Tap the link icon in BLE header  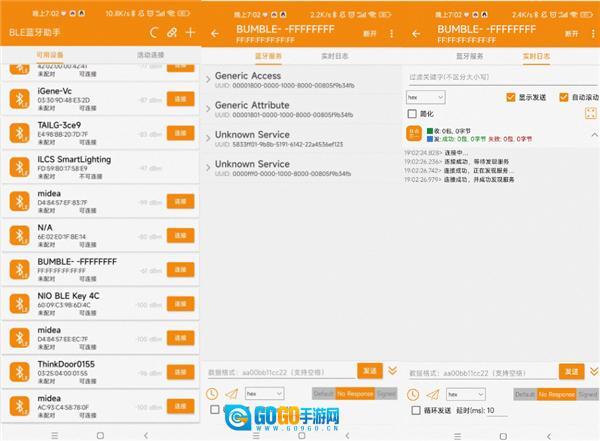coord(171,33)
